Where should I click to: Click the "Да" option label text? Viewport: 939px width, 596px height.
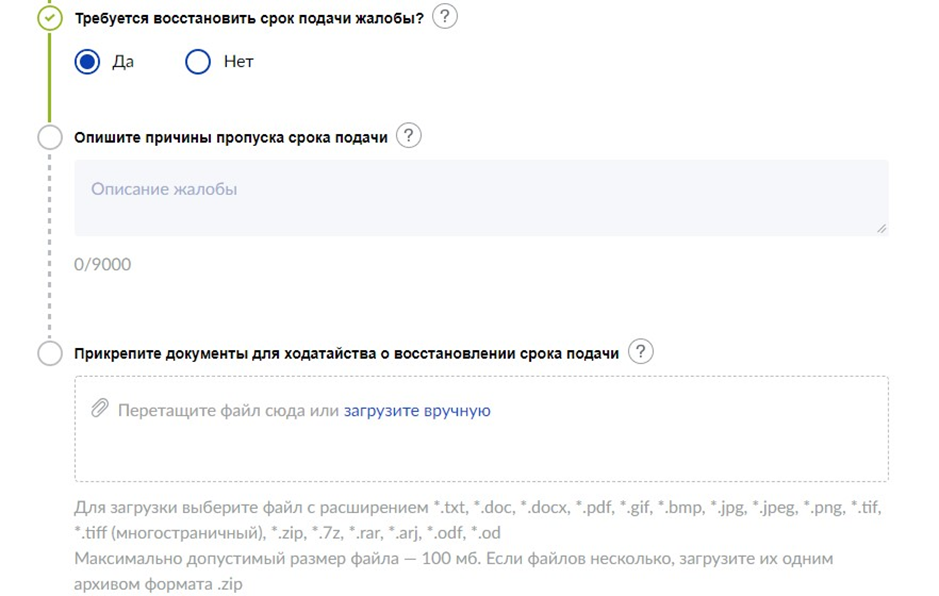[x=123, y=62]
